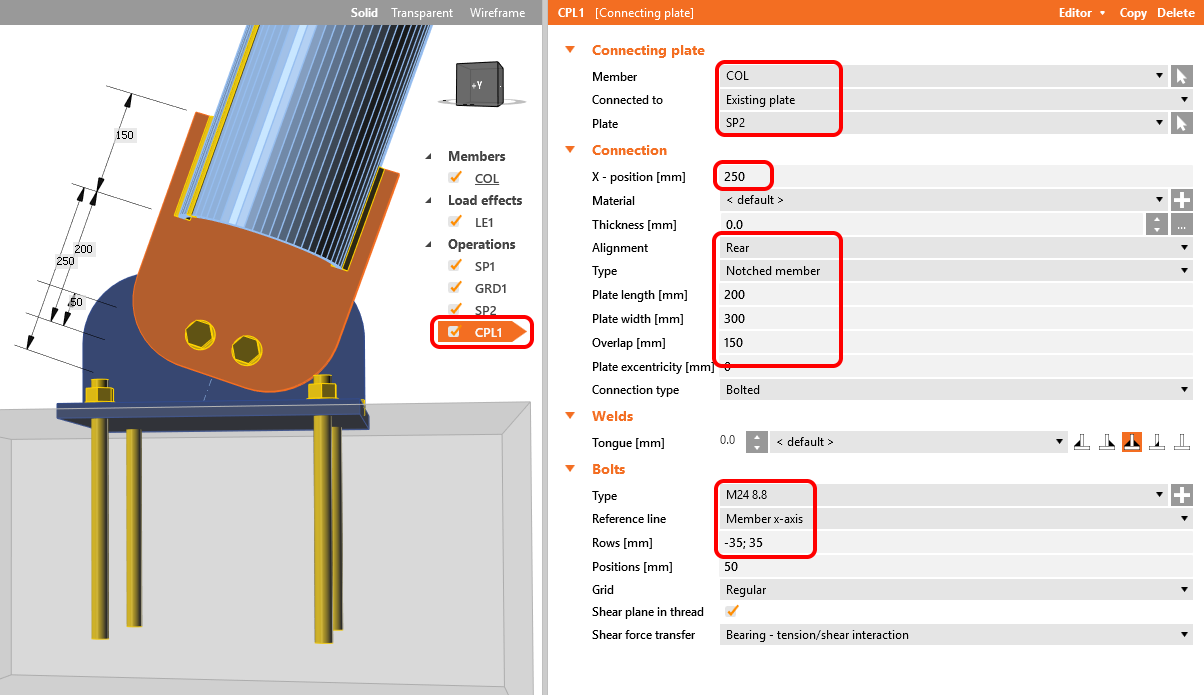The width and height of the screenshot is (1204, 695).
Task: Click the Copy button in header
Action: pyautogui.click(x=1132, y=13)
